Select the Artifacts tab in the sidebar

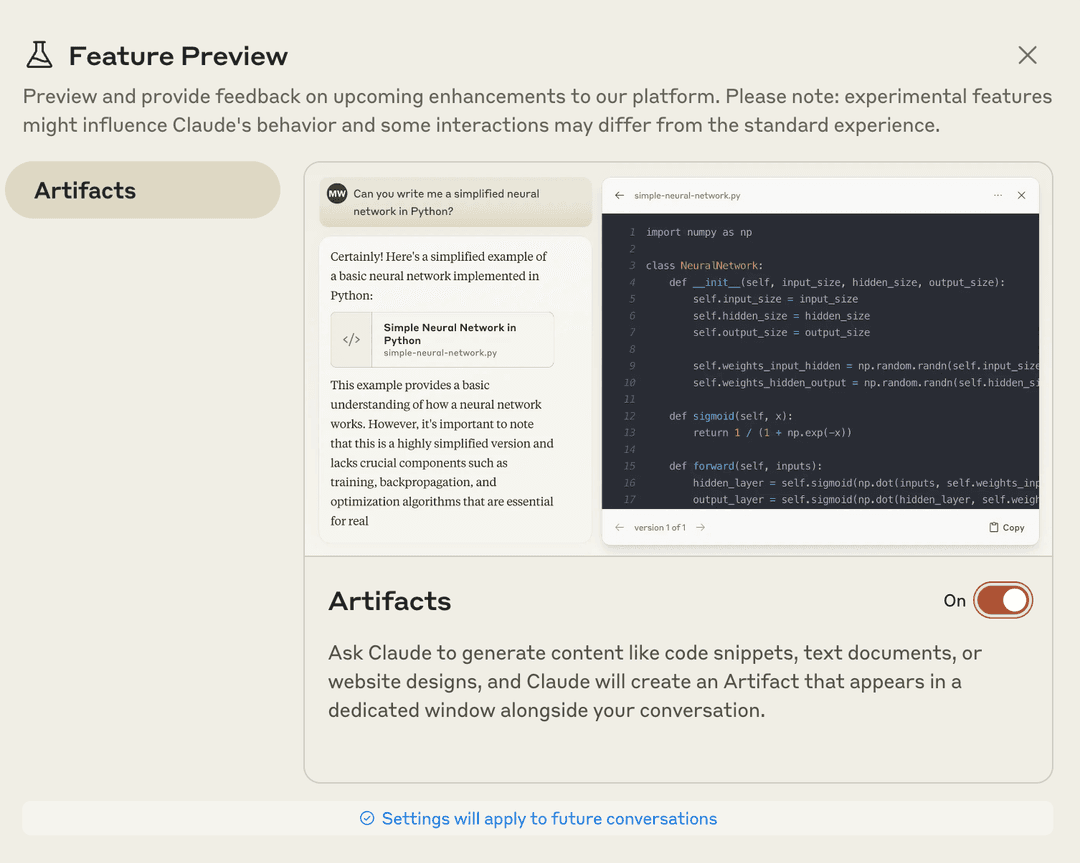click(142, 190)
